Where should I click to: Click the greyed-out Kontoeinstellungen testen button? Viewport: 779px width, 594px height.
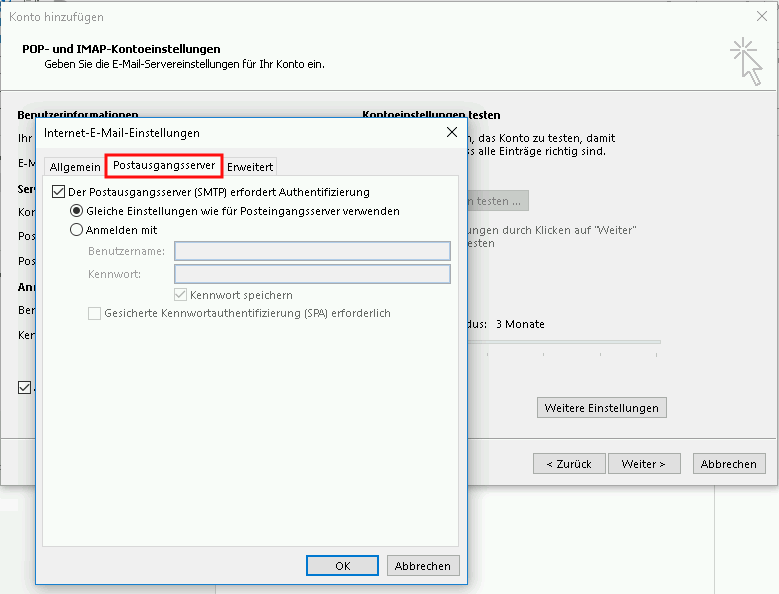(498, 201)
